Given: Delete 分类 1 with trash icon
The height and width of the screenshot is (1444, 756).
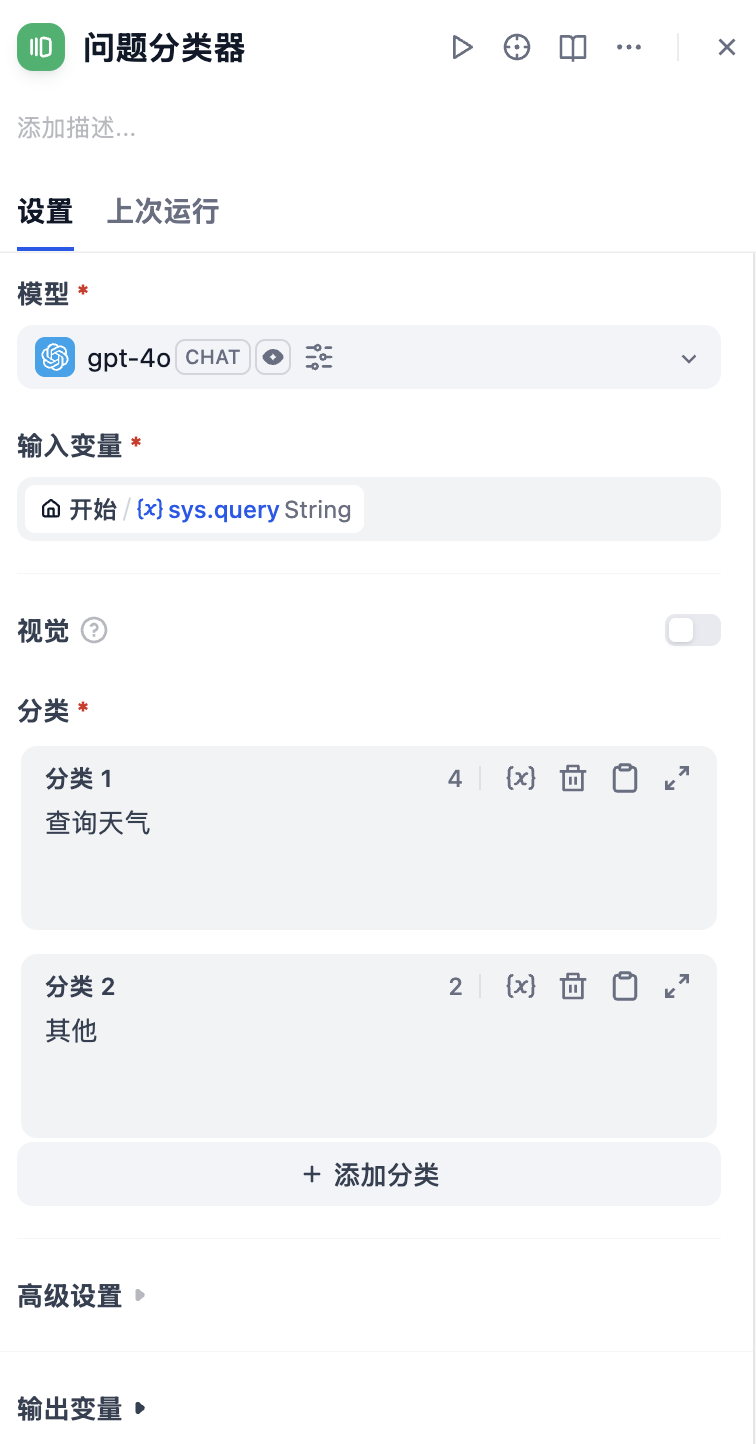Looking at the screenshot, I should [x=573, y=778].
